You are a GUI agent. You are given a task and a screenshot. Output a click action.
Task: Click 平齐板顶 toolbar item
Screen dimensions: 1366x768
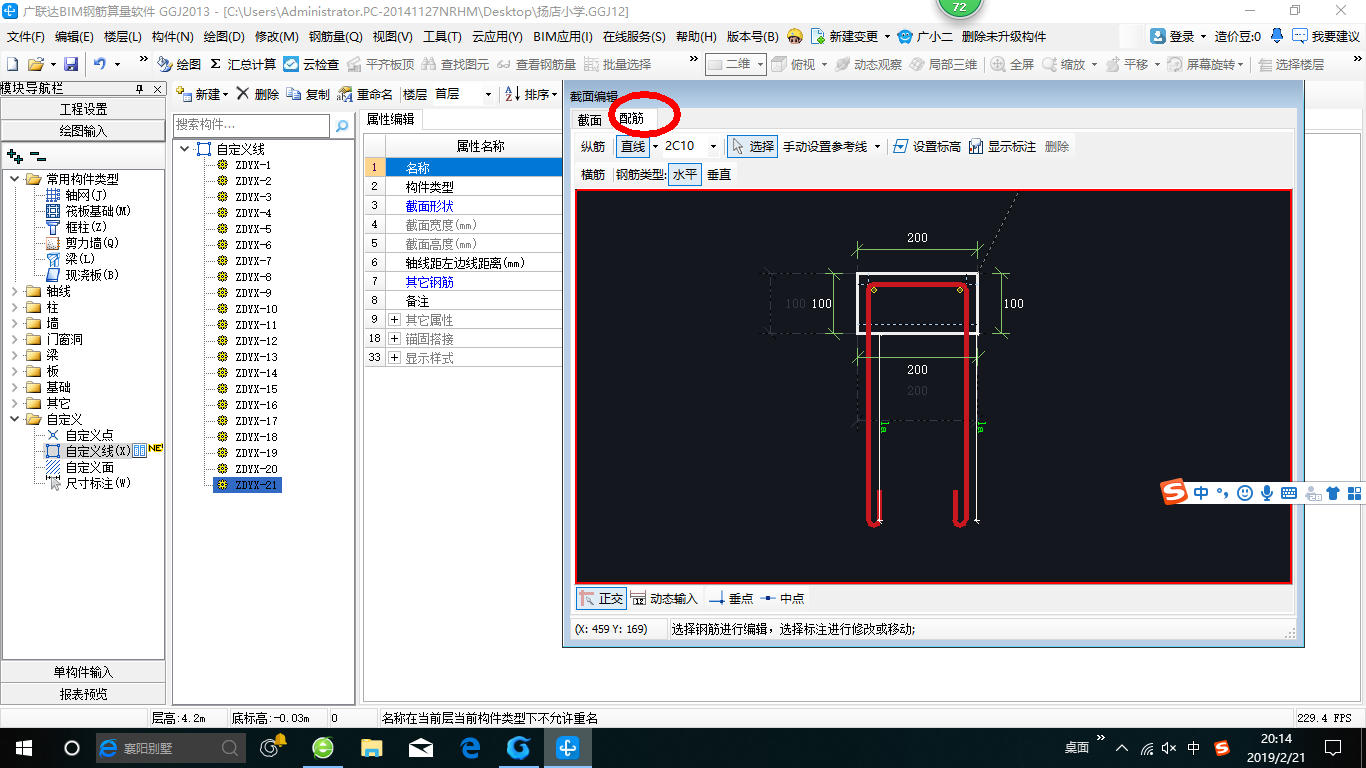click(x=381, y=64)
